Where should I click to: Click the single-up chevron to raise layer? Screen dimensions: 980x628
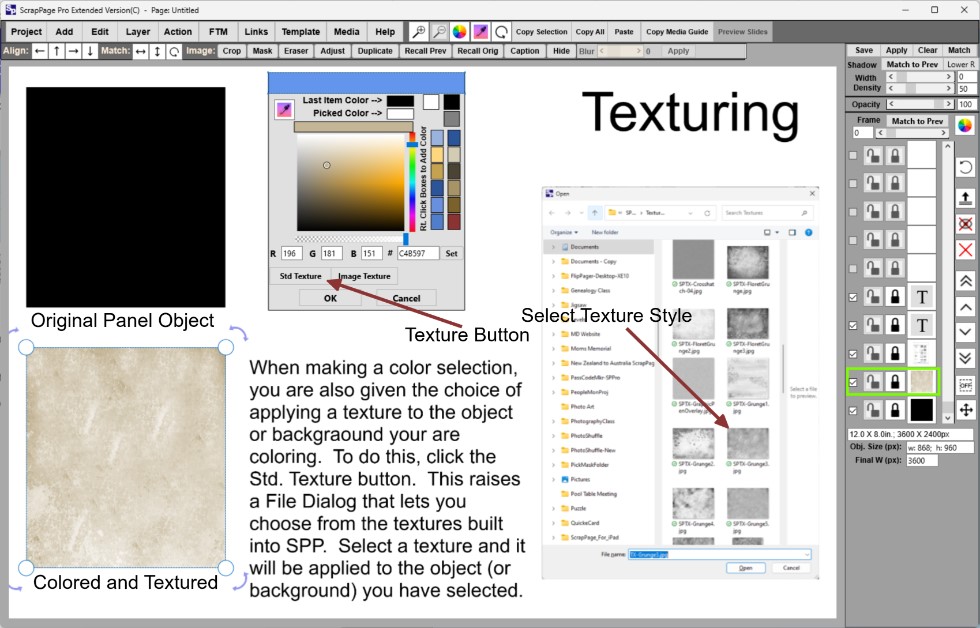click(x=965, y=306)
